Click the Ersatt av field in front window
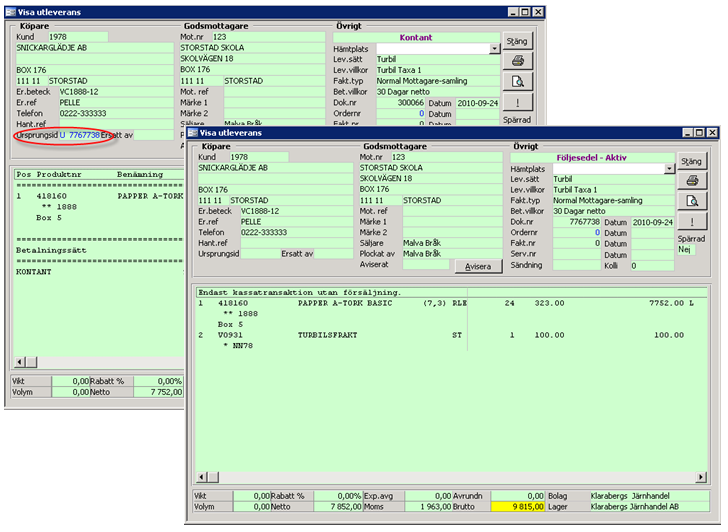The height and width of the screenshot is (532, 728). (x=333, y=253)
